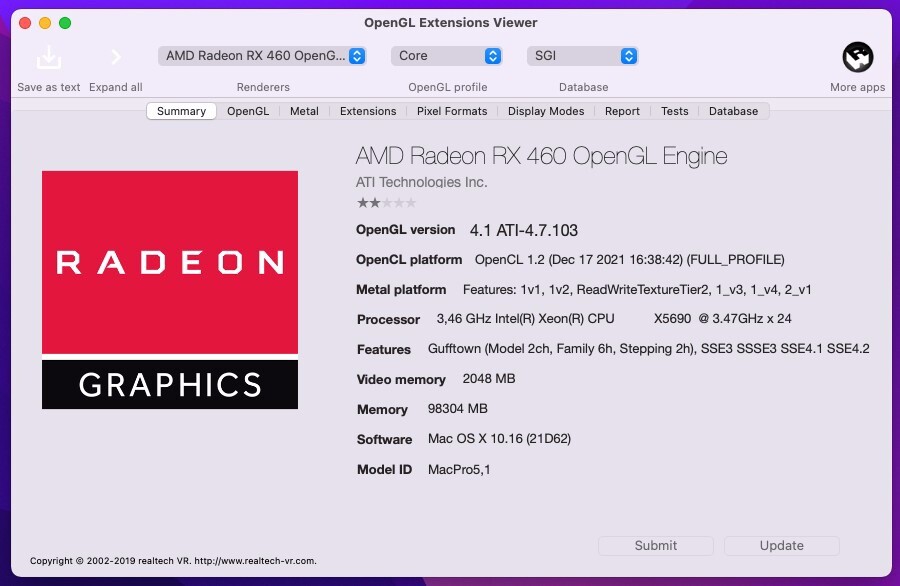This screenshot has height=586, width=900.
Task: Click the processor value 3,46 GHz Intel Xeon
Action: [x=614, y=319]
